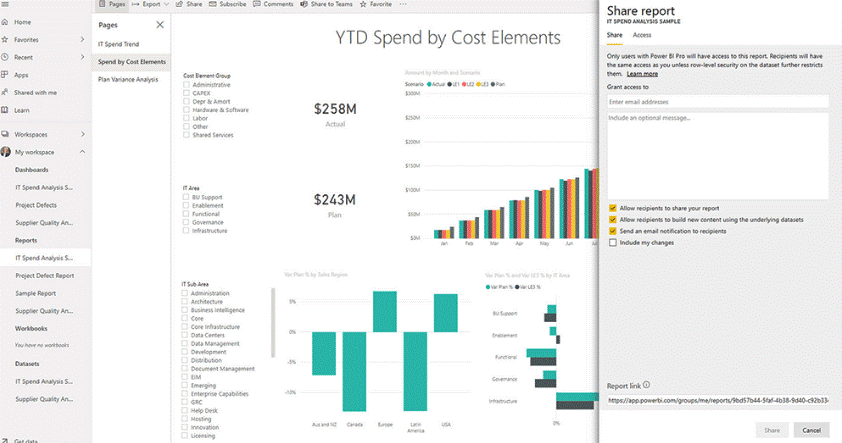
Task: Uncheck Send an email notification to recipients
Action: [x=613, y=231]
